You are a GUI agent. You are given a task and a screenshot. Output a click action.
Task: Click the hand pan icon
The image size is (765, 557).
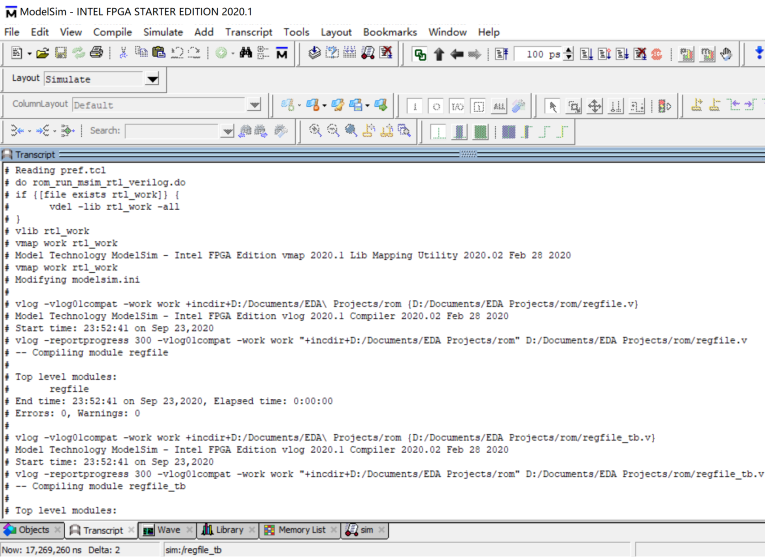726,54
